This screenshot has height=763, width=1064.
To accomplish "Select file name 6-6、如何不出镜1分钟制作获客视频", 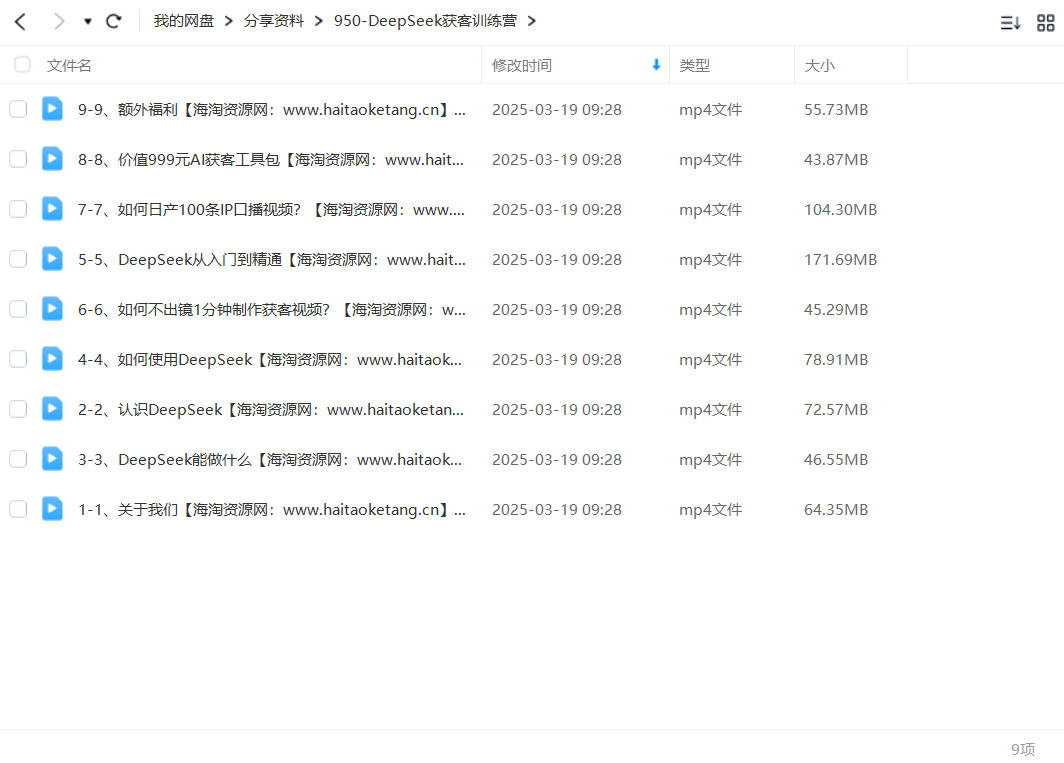I will coord(271,310).
